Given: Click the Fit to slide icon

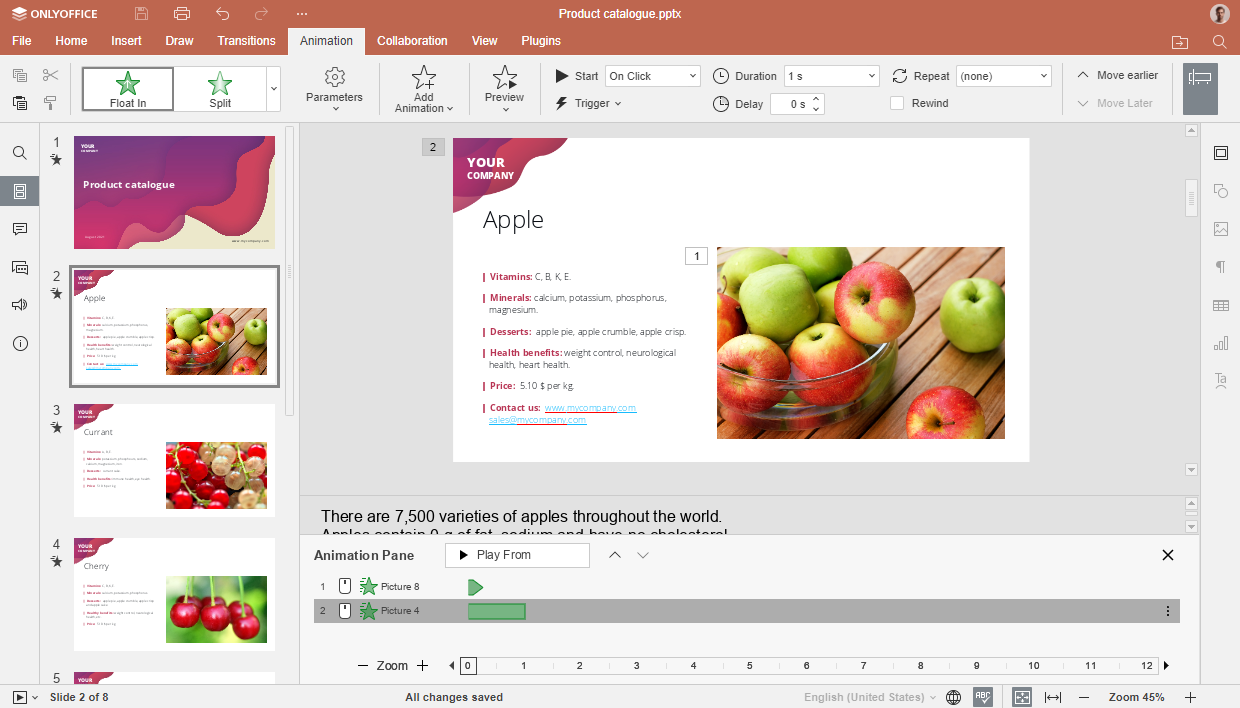Looking at the screenshot, I should 1021,697.
